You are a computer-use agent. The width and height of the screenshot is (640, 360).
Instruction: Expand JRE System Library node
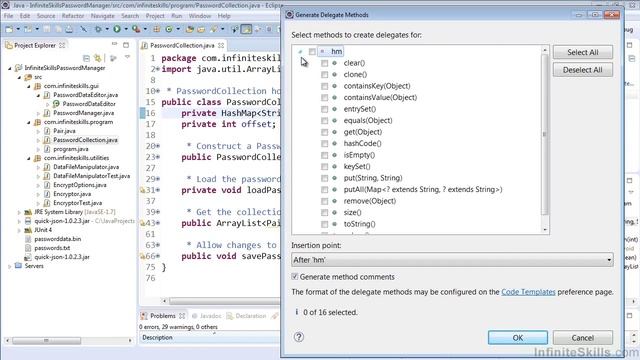coord(19,212)
